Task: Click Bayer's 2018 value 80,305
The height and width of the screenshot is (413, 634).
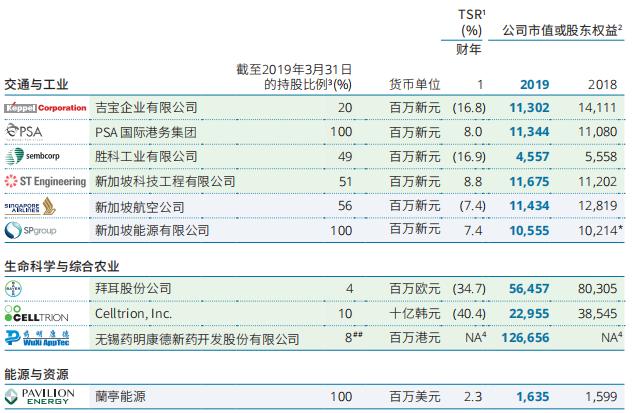Action: click(x=598, y=289)
